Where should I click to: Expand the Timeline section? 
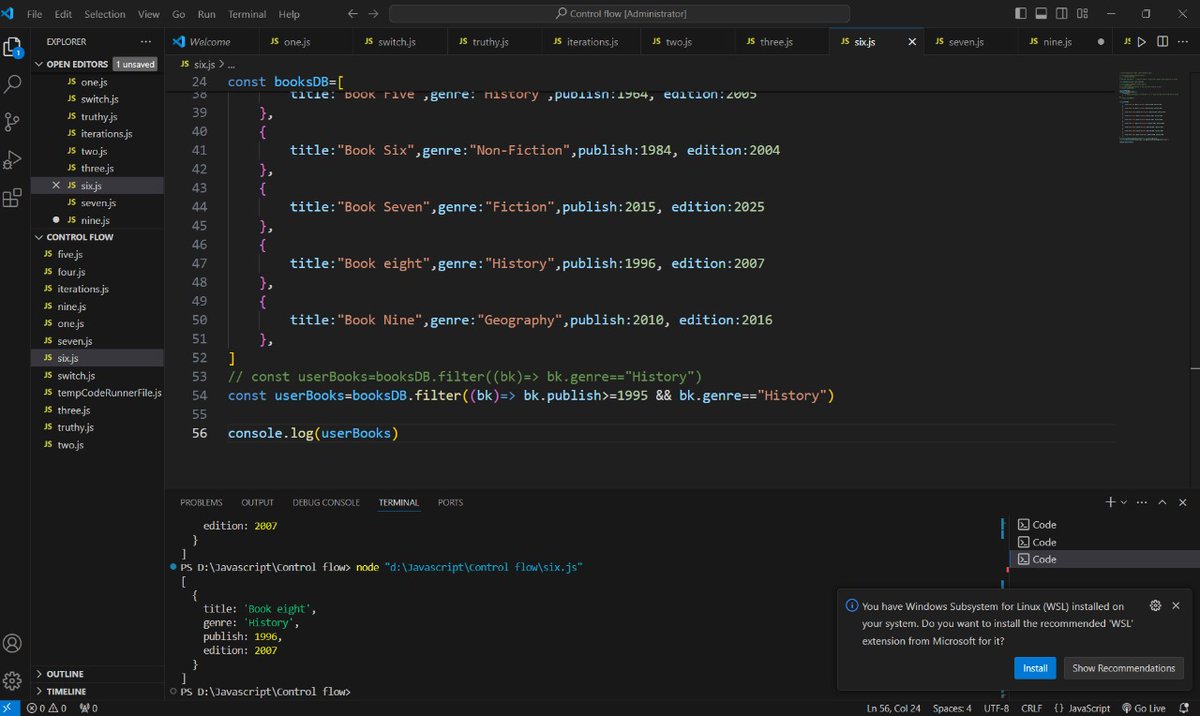tap(66, 691)
